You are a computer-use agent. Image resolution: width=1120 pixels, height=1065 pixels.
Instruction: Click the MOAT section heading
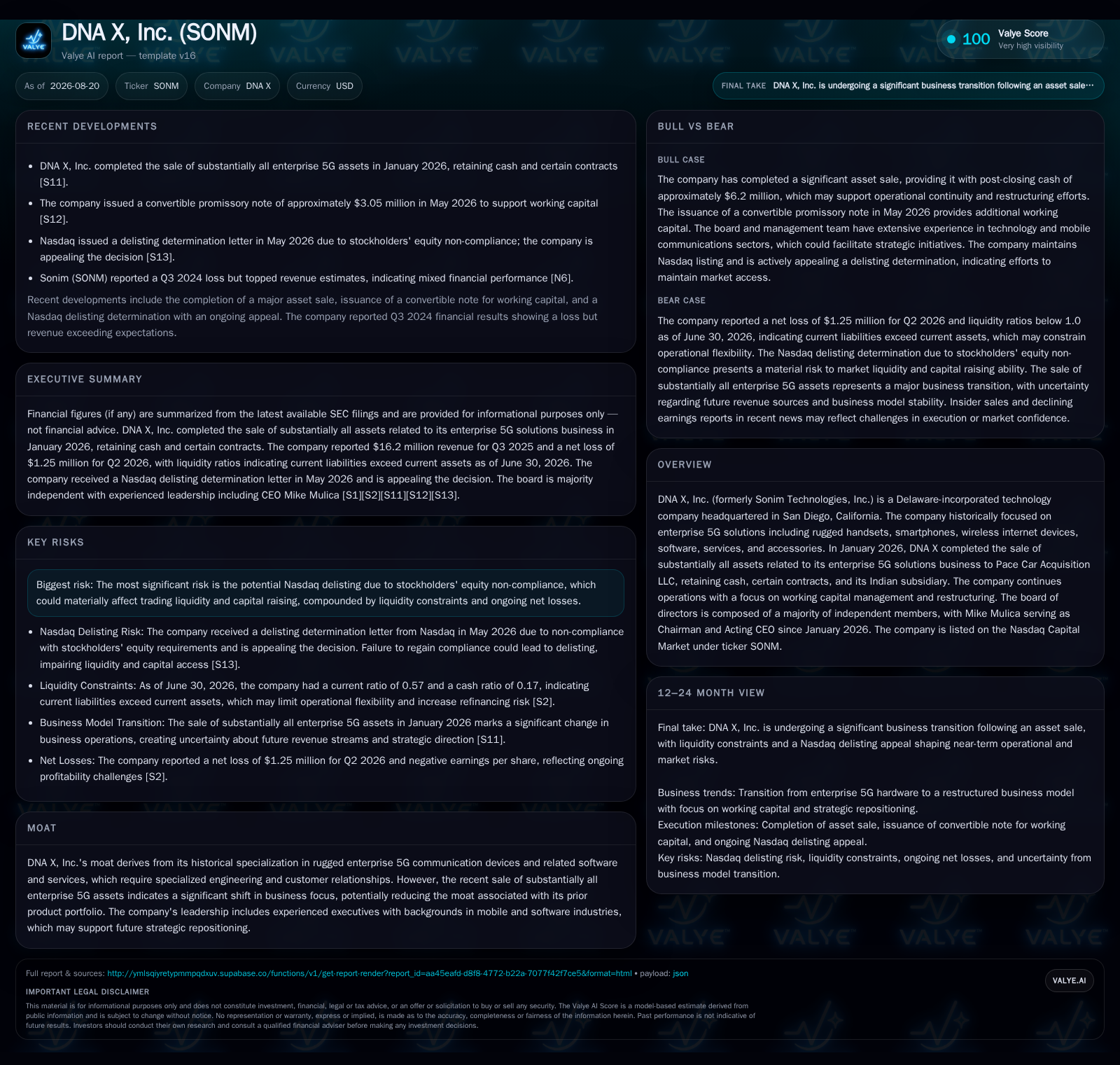pyautogui.click(x=42, y=828)
